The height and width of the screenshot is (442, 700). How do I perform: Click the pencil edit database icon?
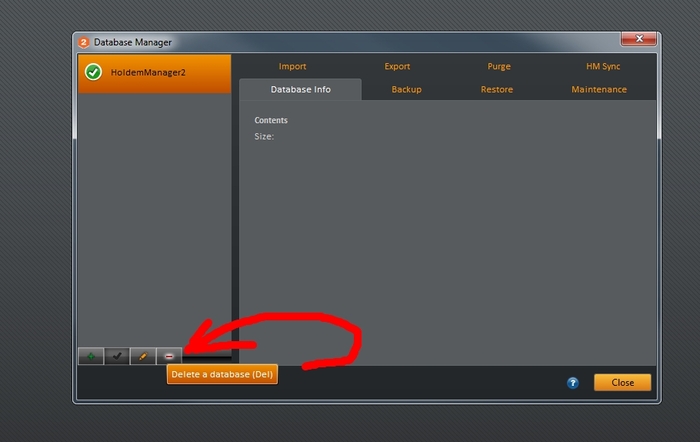(x=143, y=356)
